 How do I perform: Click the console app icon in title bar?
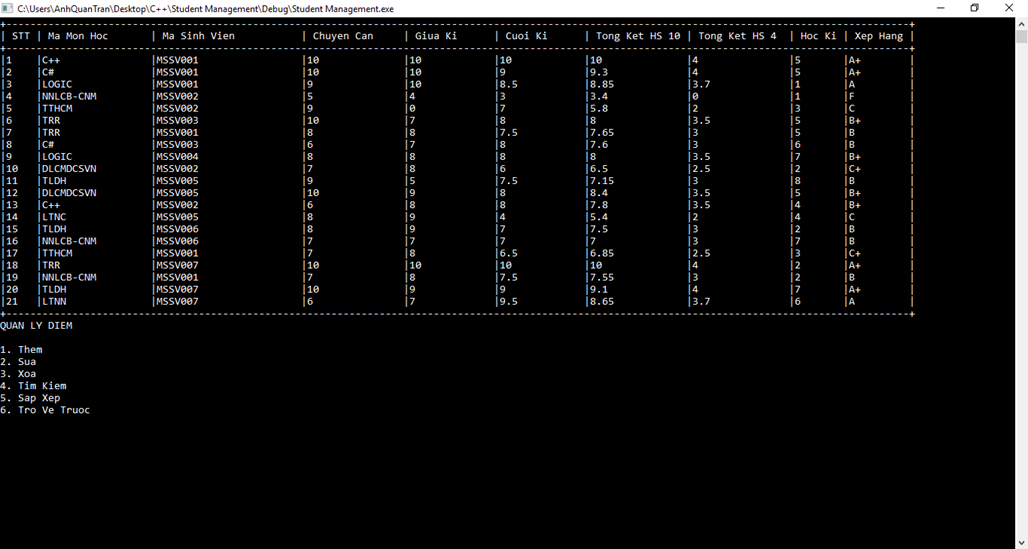tap(8, 8)
